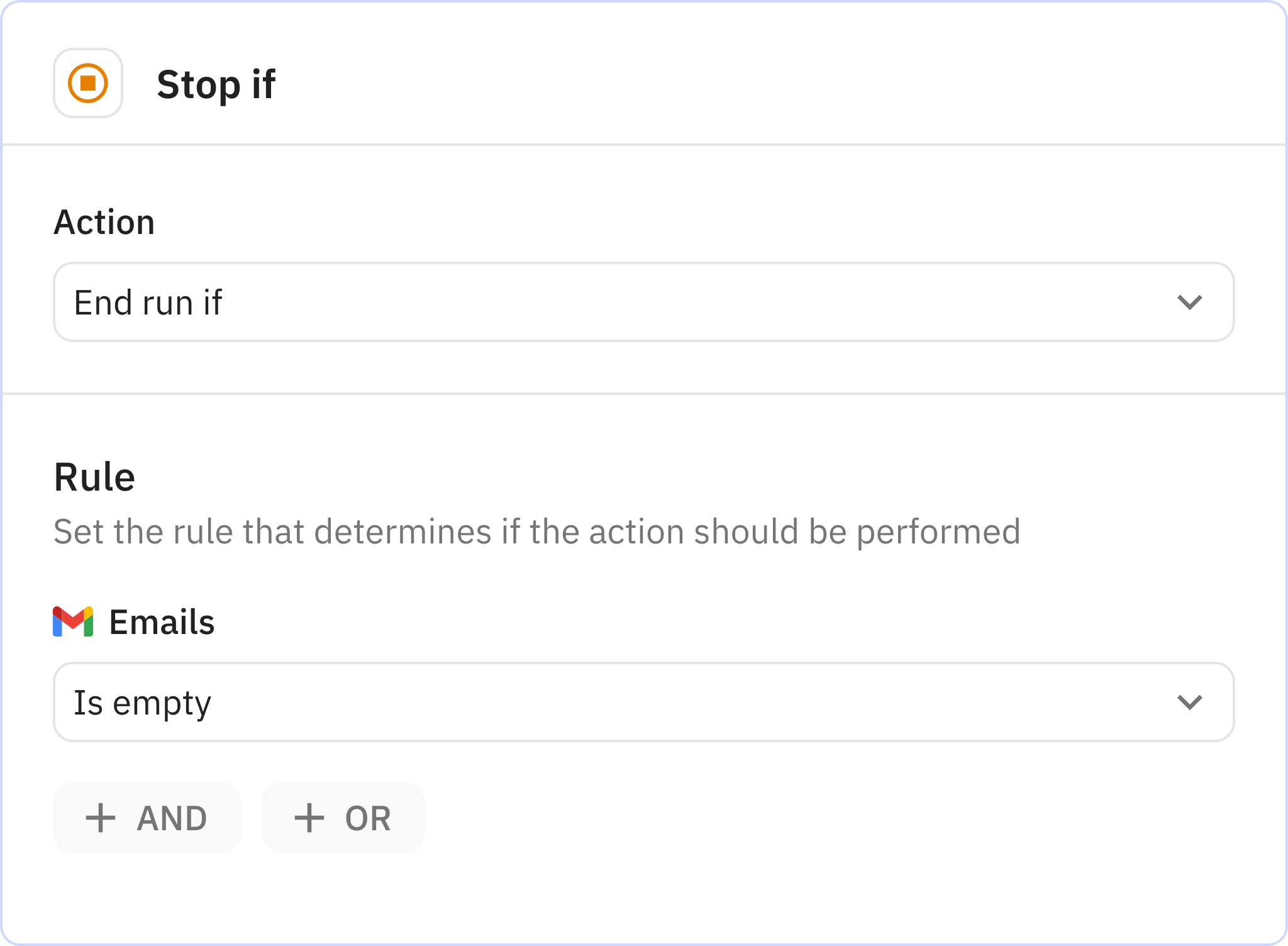This screenshot has height=946, width=1288.
Task: Click the 'Stop if' title
Action: (216, 84)
